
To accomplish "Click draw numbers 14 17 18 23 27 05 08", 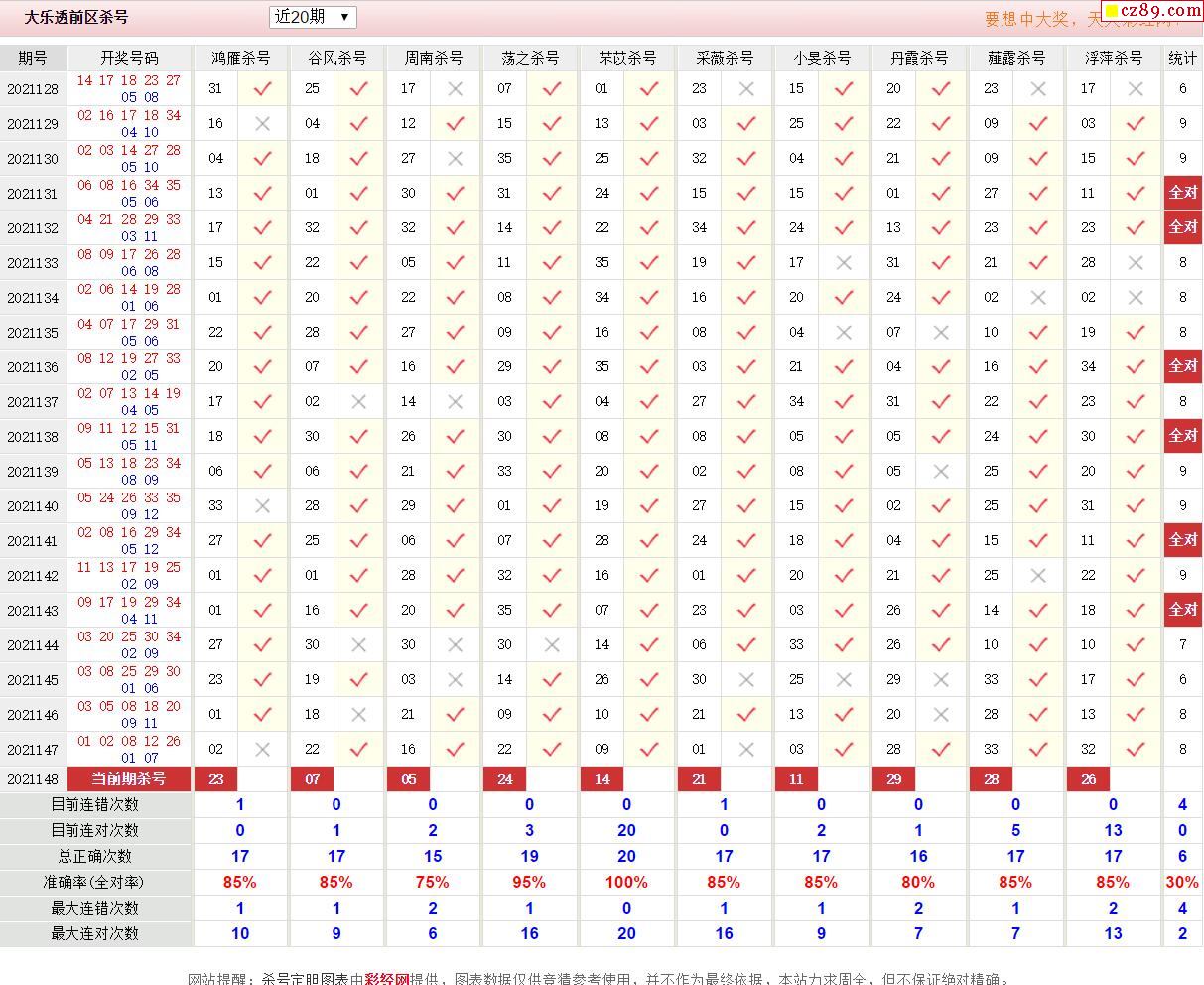I will click(x=129, y=89).
